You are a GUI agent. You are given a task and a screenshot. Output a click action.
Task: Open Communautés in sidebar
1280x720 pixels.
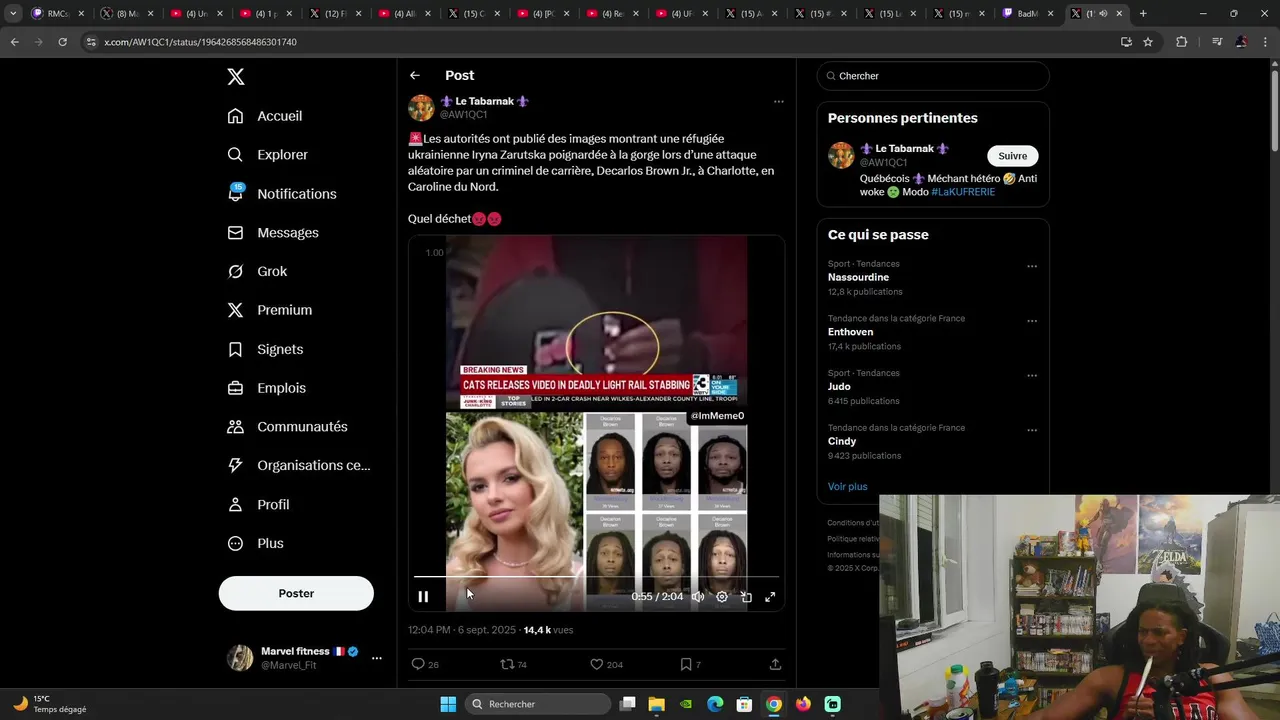pyautogui.click(x=287, y=427)
